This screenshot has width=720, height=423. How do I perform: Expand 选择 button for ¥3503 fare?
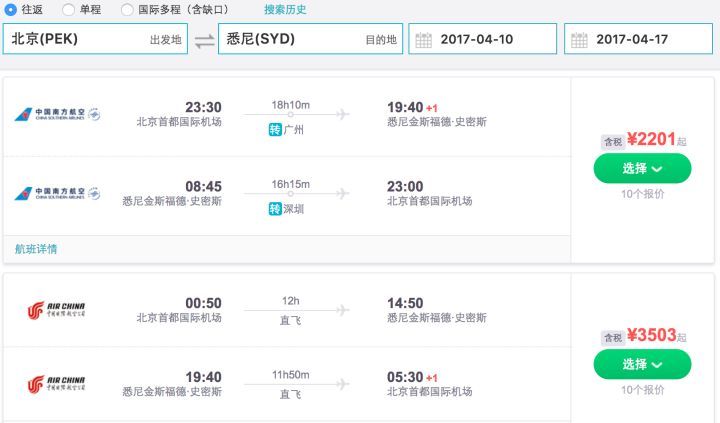(x=642, y=364)
